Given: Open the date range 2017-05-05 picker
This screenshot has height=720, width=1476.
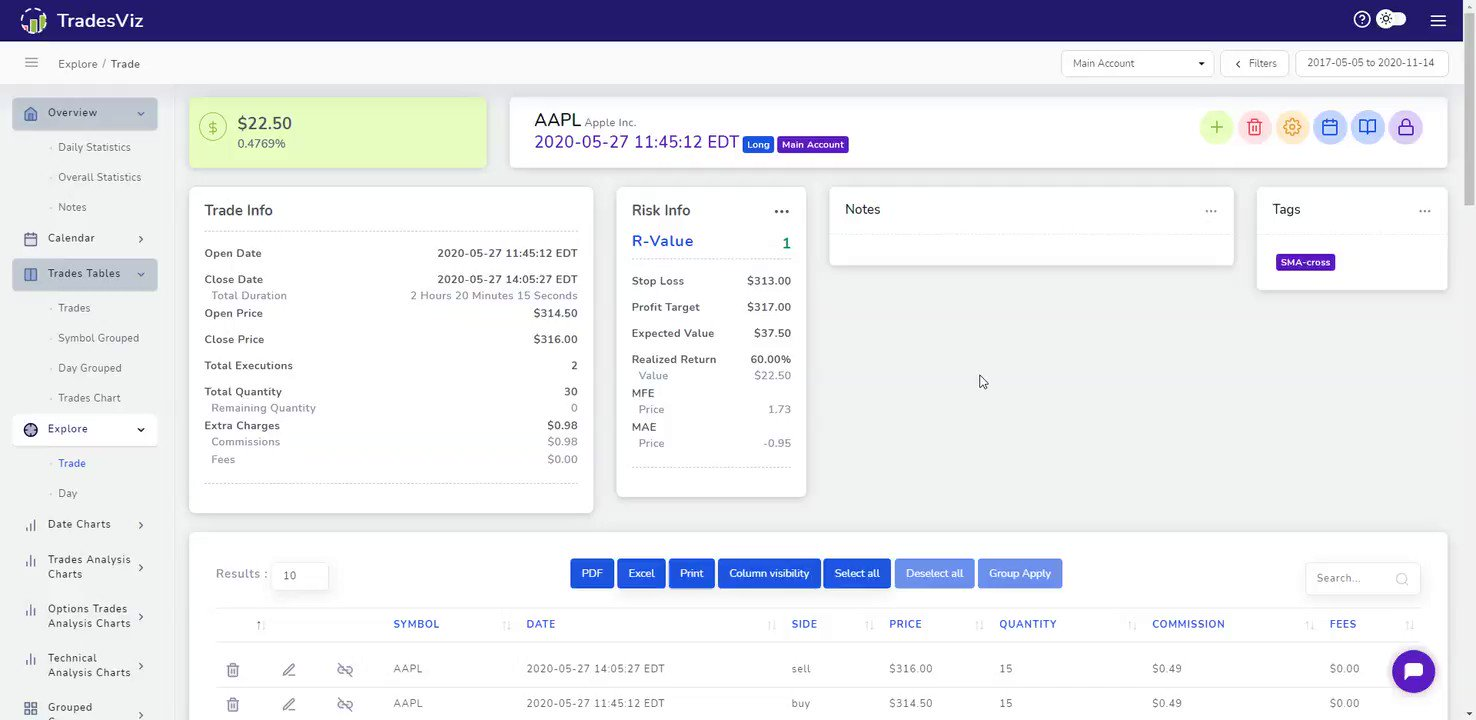Looking at the screenshot, I should (1371, 63).
